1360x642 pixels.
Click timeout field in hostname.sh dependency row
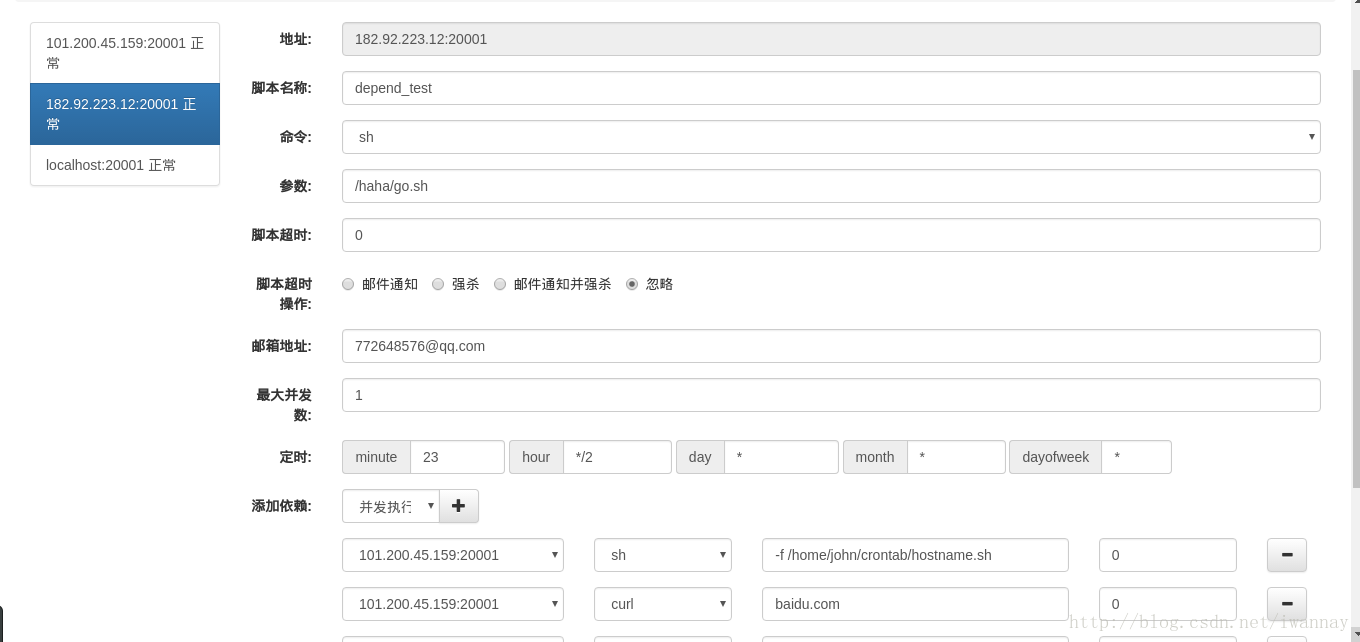pyautogui.click(x=1168, y=555)
